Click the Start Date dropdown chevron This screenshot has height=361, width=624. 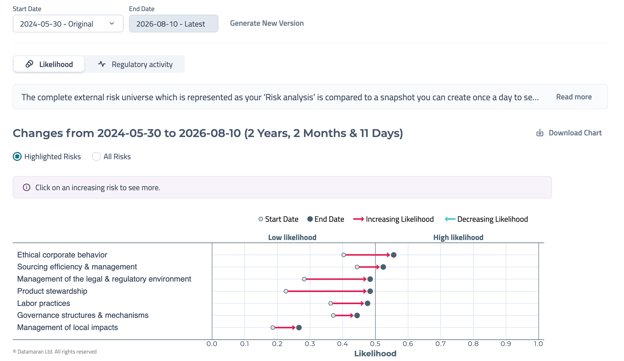112,23
